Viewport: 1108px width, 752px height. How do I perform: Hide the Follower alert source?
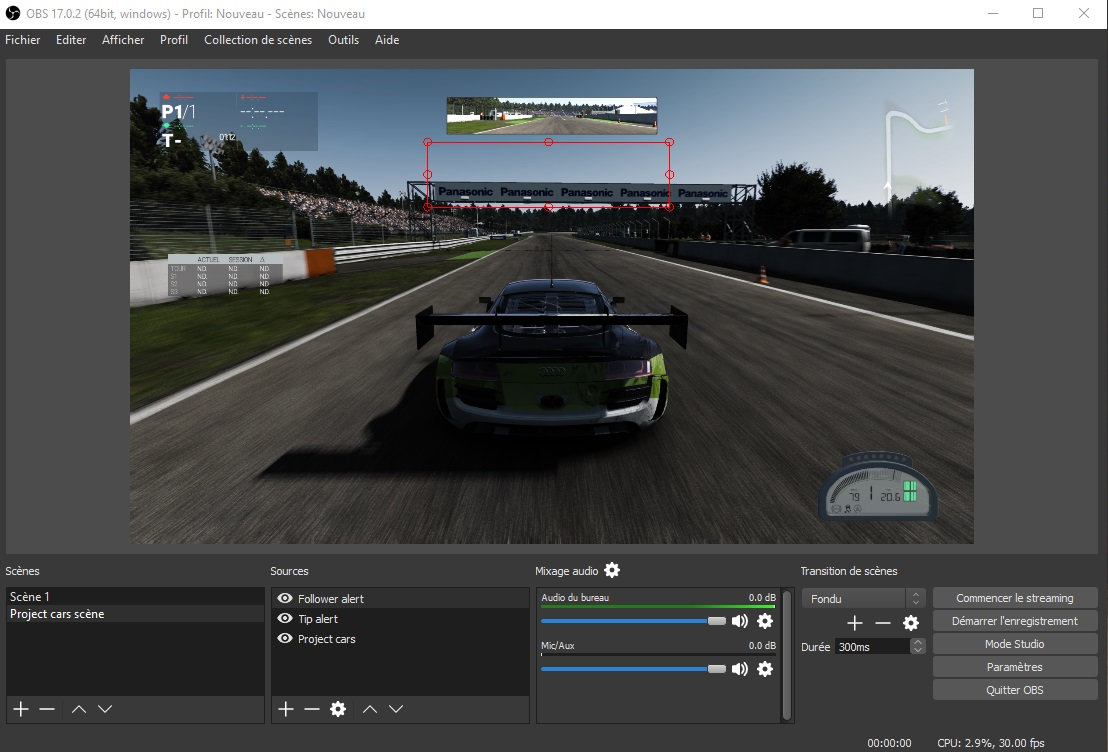pos(285,599)
